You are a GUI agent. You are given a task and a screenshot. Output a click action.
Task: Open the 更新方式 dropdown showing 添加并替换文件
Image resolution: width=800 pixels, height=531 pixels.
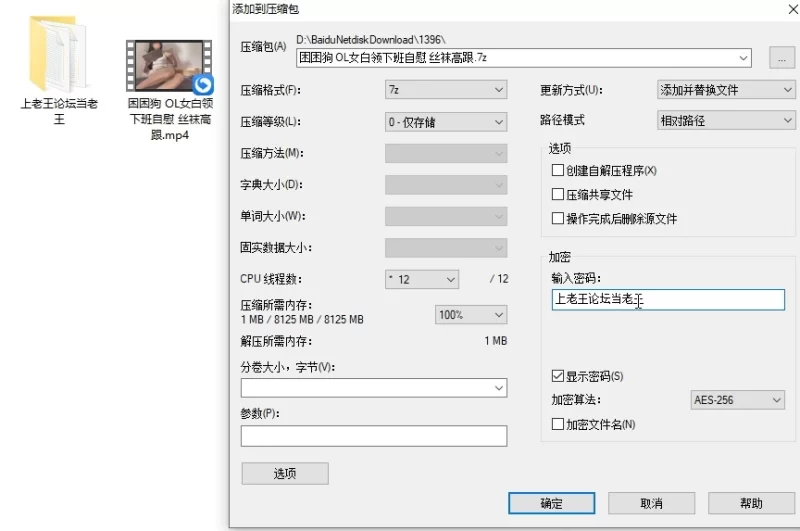pos(726,90)
